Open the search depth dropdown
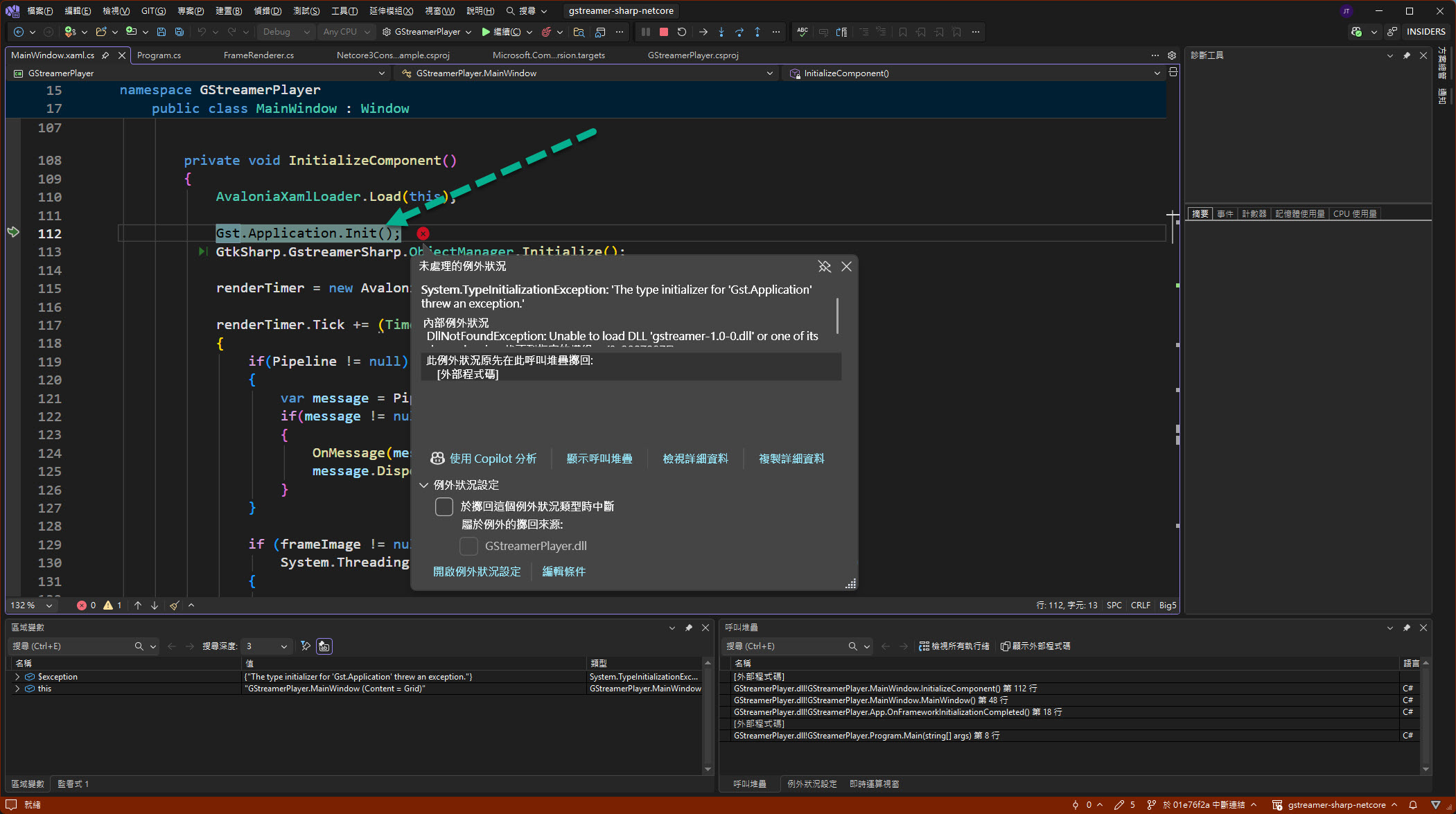Viewport: 1456px width, 814px height. click(x=283, y=646)
